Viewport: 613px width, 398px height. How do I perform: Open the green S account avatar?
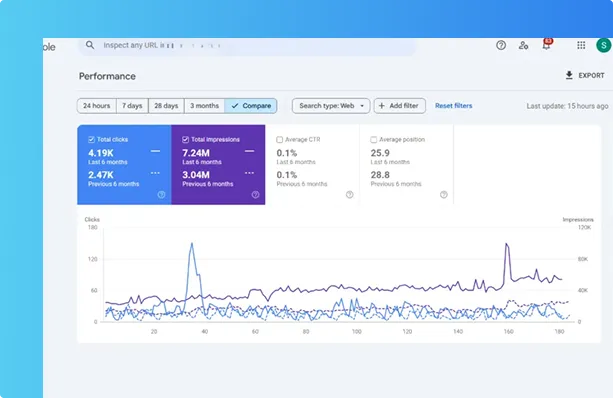click(x=604, y=45)
